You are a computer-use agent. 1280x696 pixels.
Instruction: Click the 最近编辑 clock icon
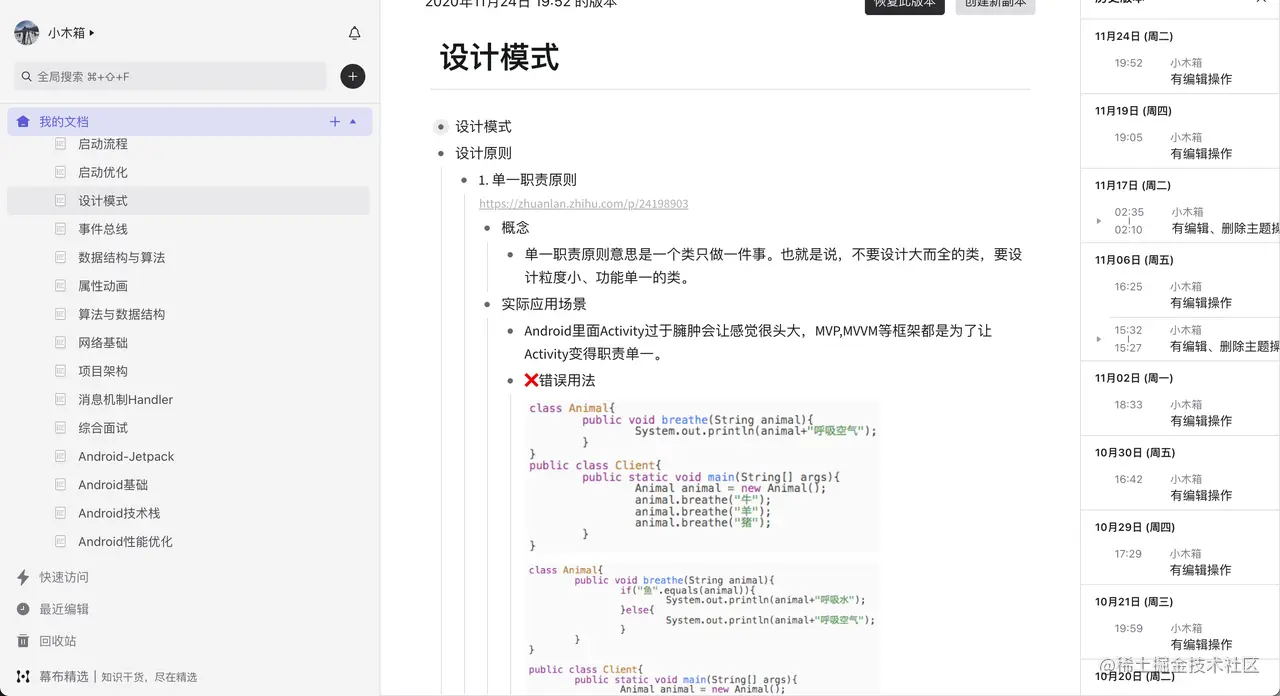[x=23, y=609]
